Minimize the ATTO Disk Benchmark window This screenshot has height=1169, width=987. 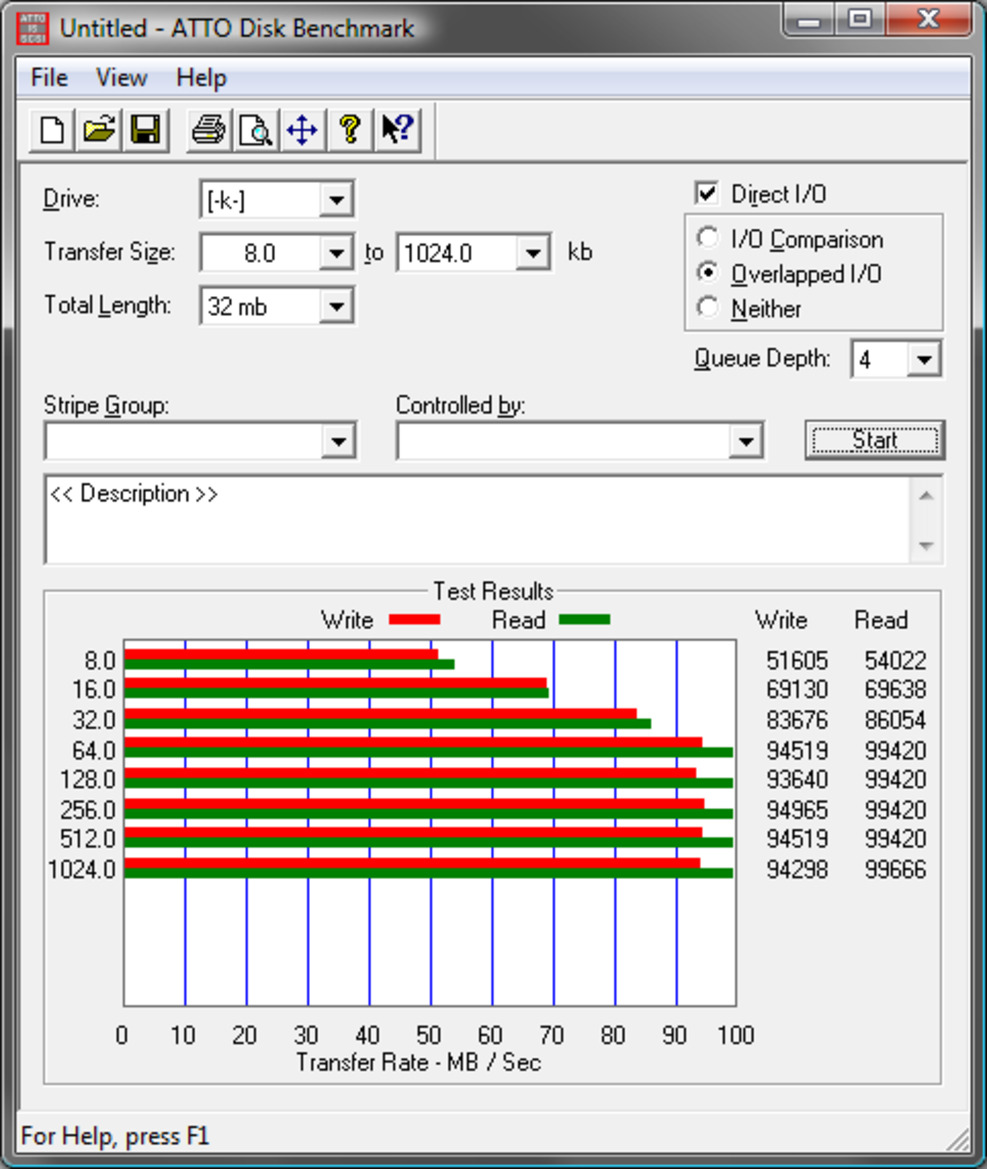coord(809,19)
